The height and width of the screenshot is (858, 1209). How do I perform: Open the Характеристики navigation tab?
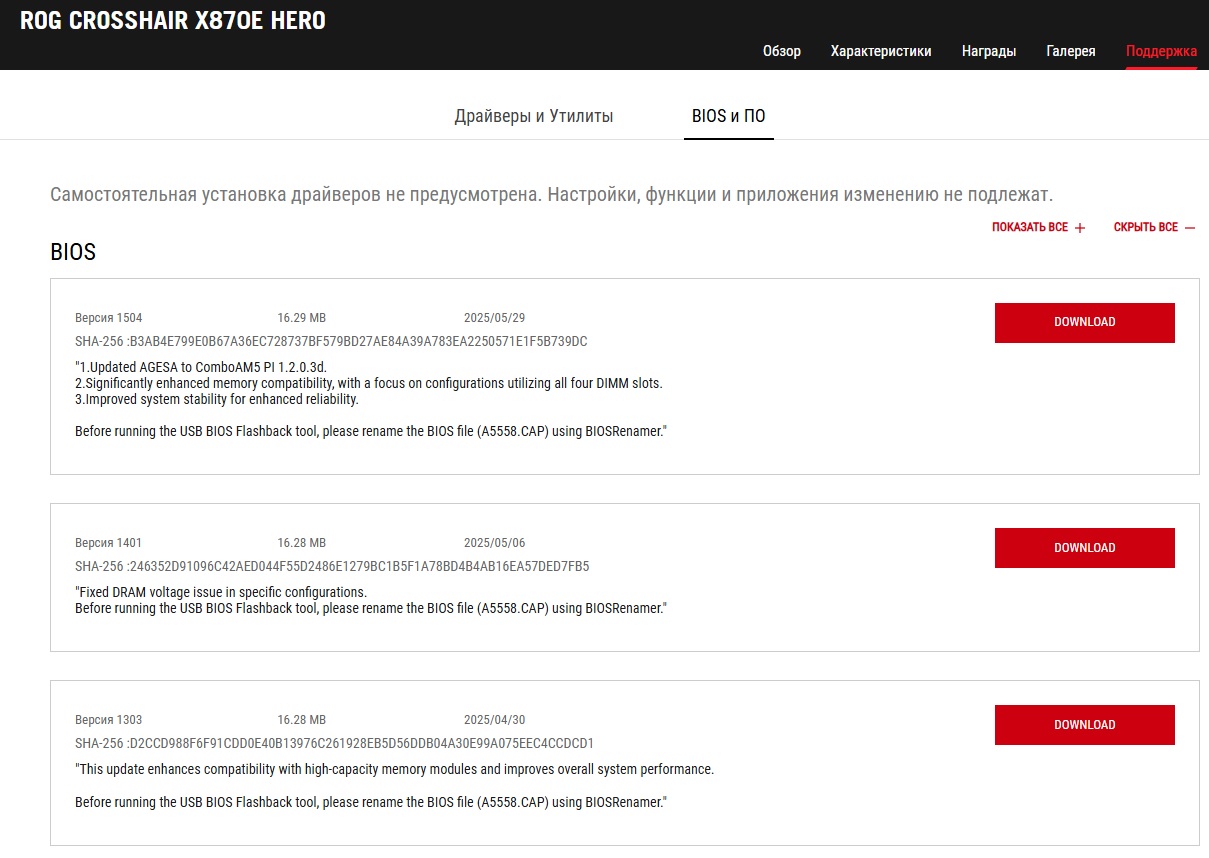point(881,51)
